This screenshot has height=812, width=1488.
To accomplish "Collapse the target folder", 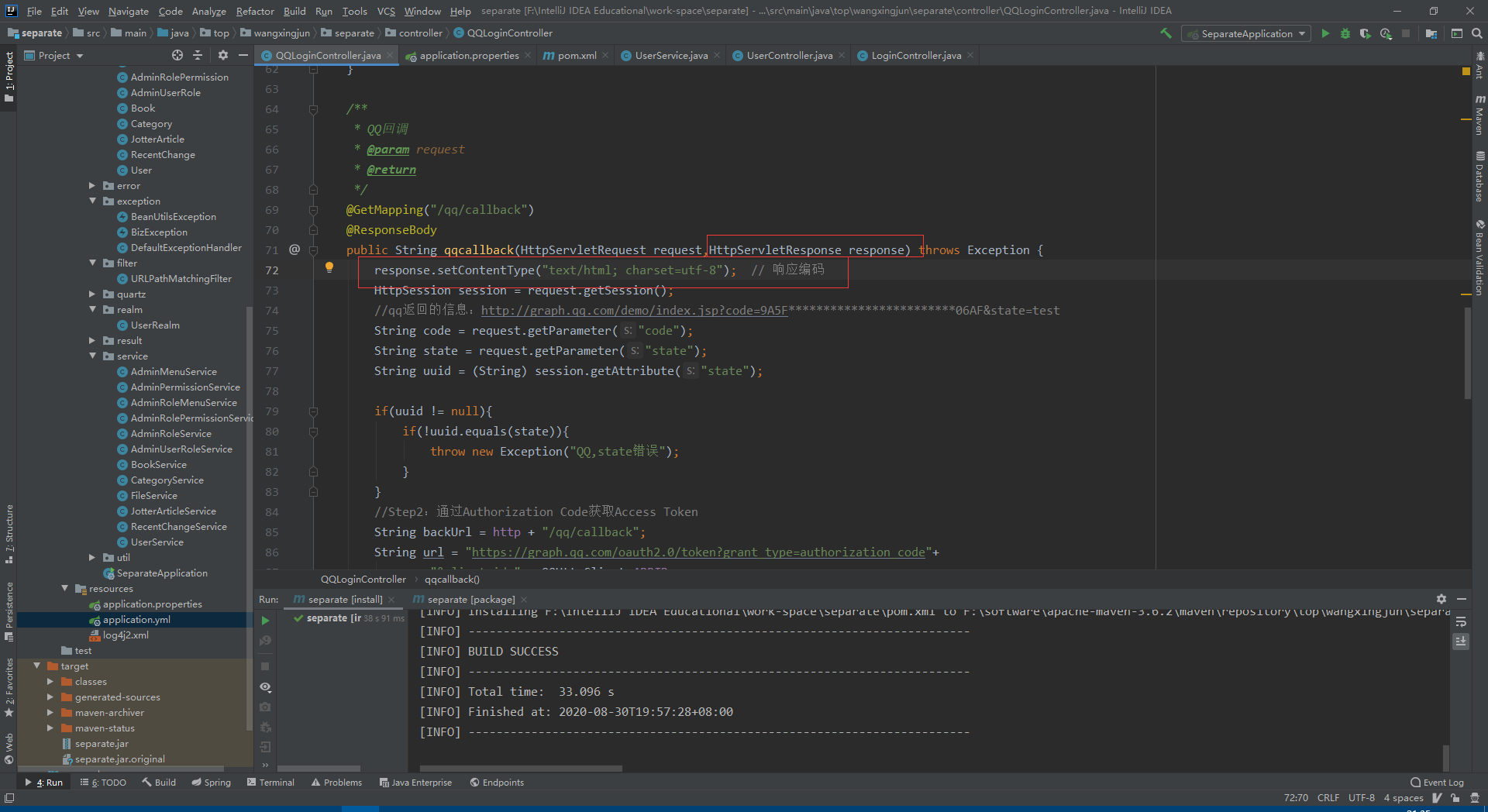I will coord(36,666).
